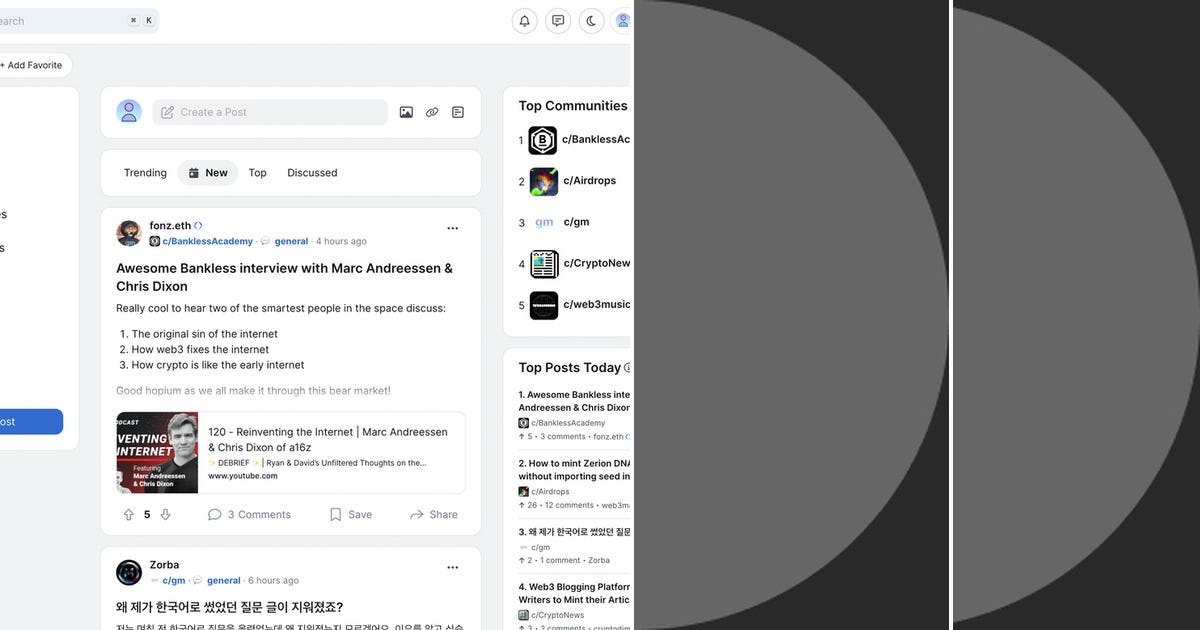
Task: Open options menu on Zorba's post
Action: click(452, 567)
